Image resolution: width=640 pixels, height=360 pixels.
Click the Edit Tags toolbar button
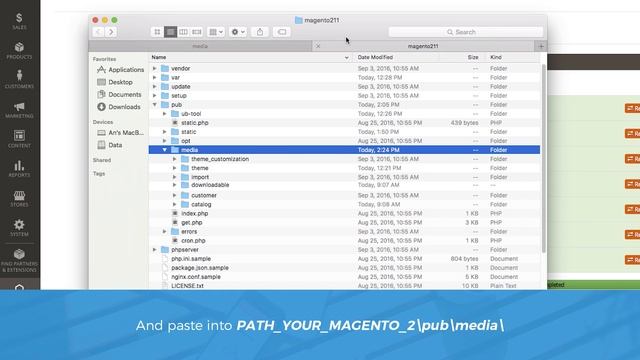tap(282, 32)
